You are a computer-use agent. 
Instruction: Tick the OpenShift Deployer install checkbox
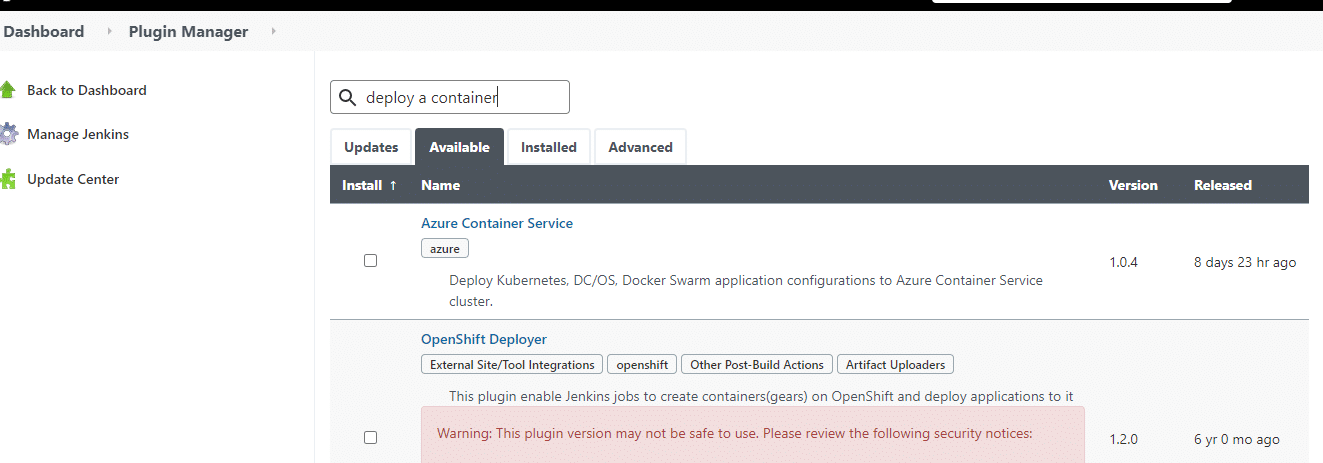click(370, 437)
